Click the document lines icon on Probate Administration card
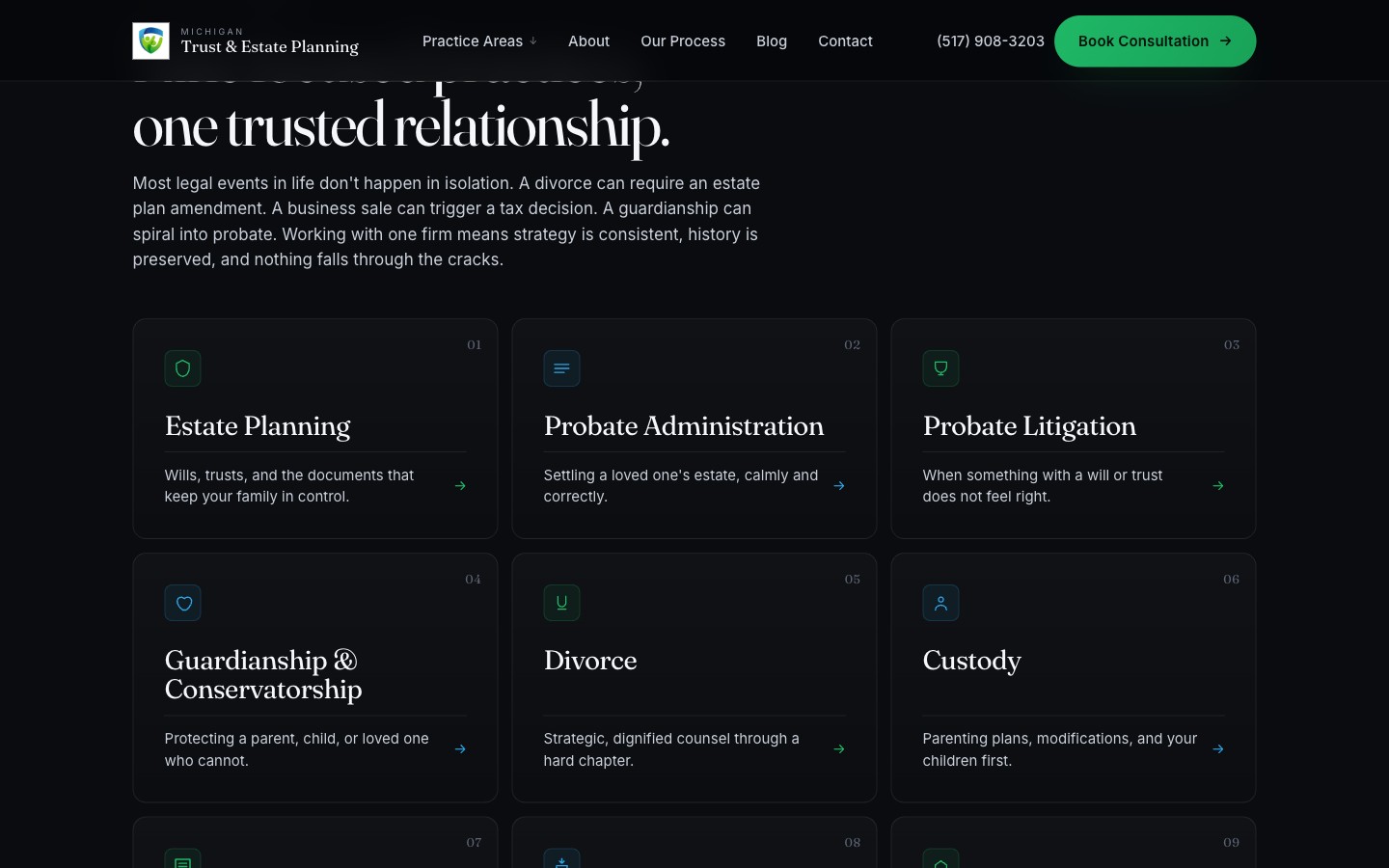 pos(561,368)
